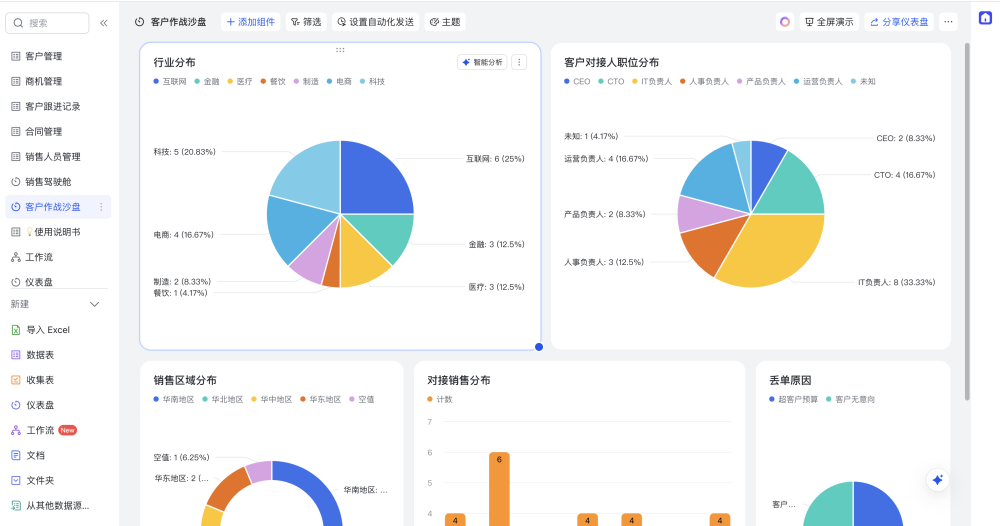Open the 筛选 filter
Image resolution: width=1000 pixels, height=526 pixels.
pyautogui.click(x=306, y=22)
